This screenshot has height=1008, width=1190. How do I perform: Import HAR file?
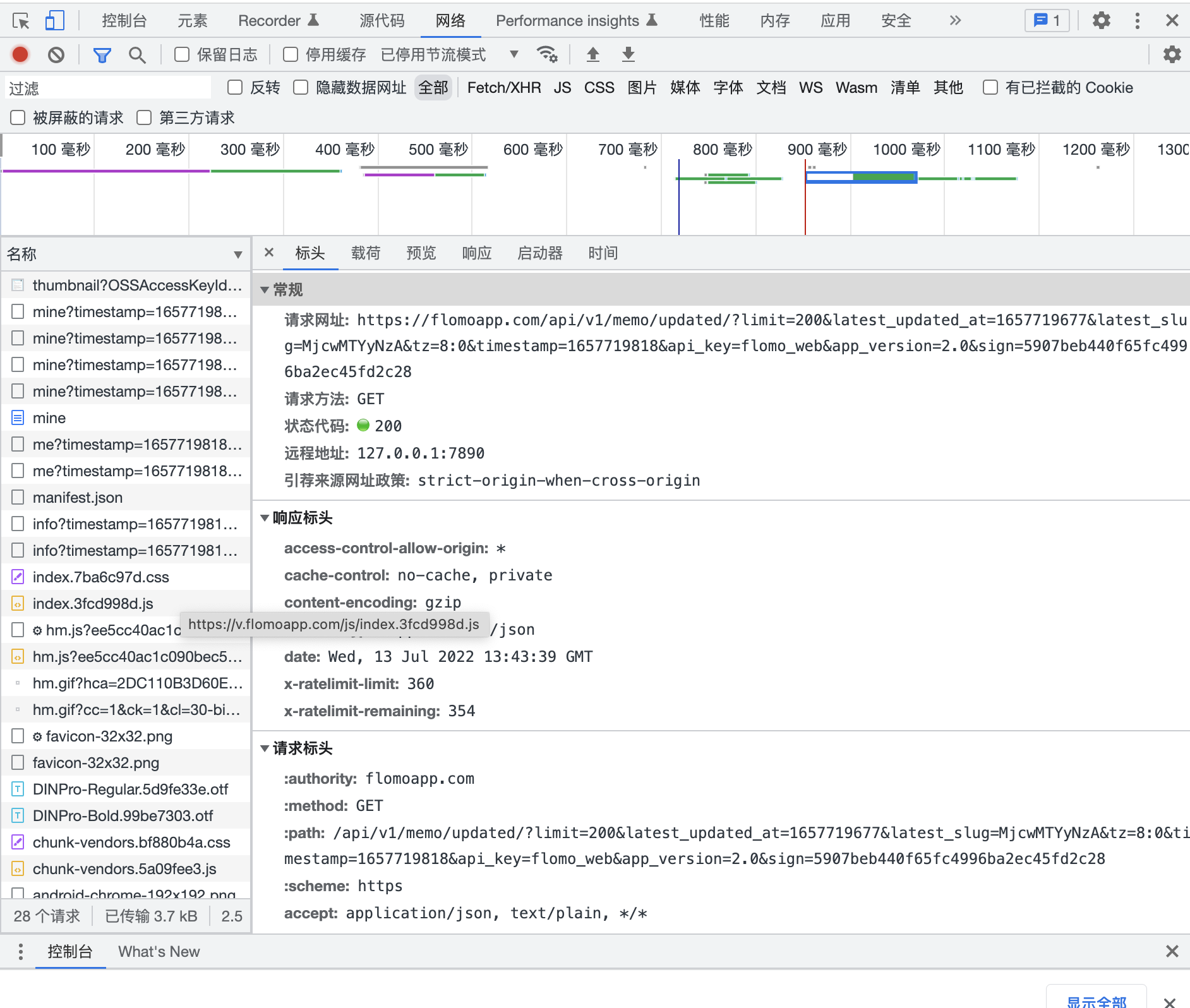pos(593,54)
